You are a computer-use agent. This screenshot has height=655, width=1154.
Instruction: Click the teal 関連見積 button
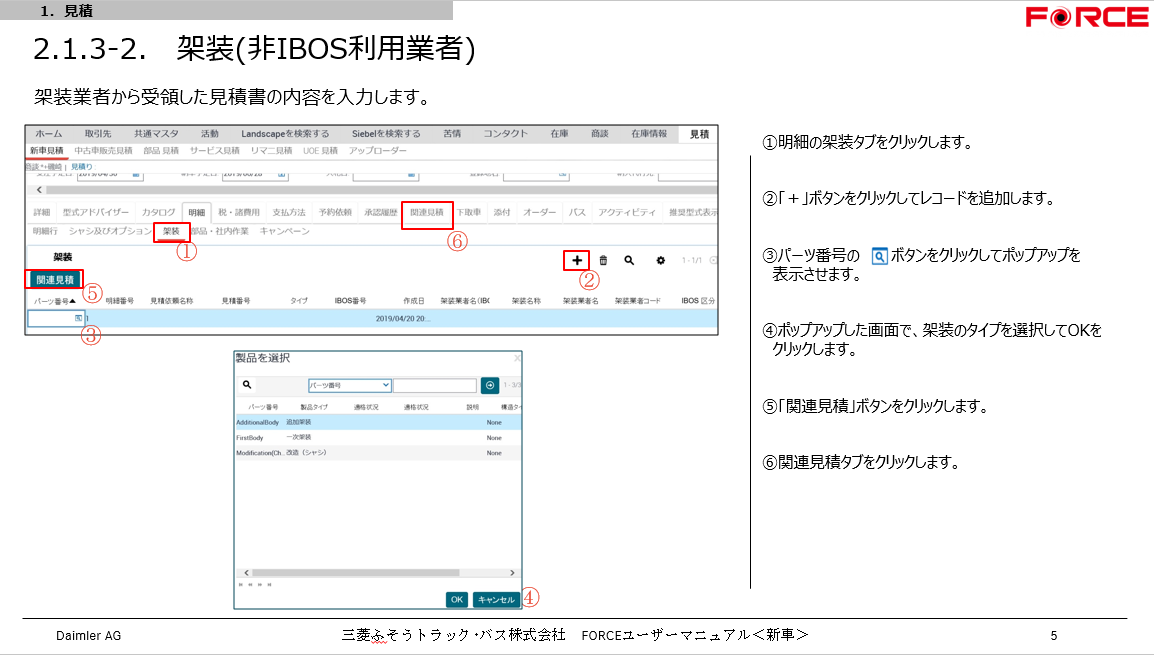(x=54, y=279)
